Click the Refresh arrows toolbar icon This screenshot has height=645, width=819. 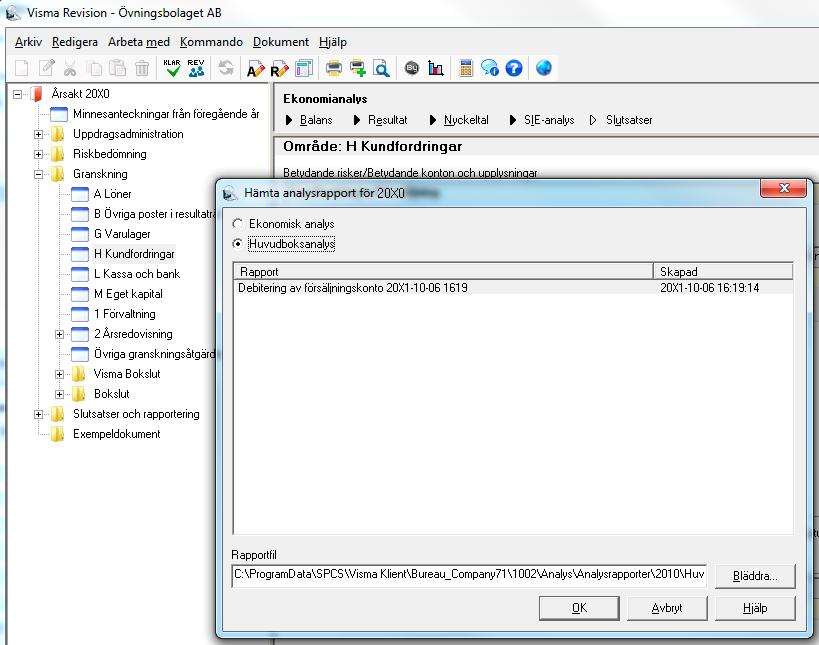(226, 68)
